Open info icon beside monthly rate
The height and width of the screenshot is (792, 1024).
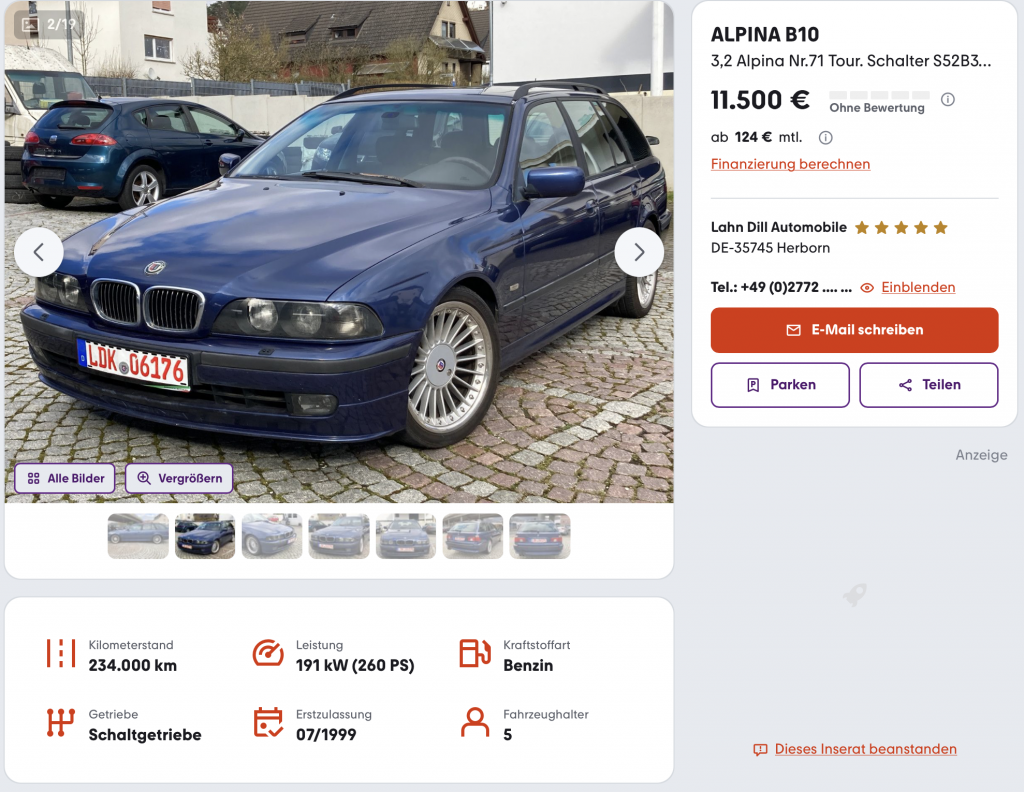click(x=825, y=138)
